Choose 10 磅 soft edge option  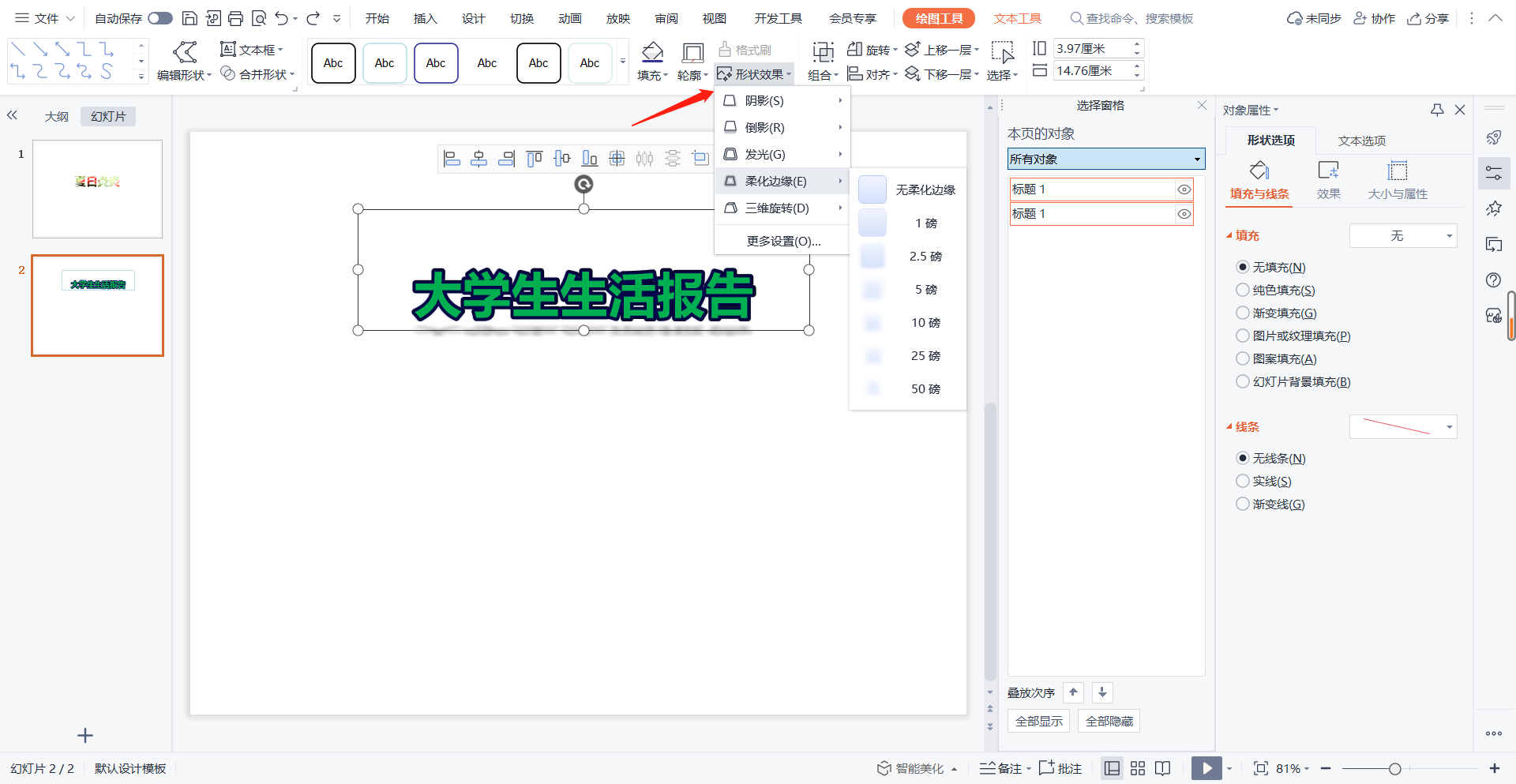tap(908, 322)
